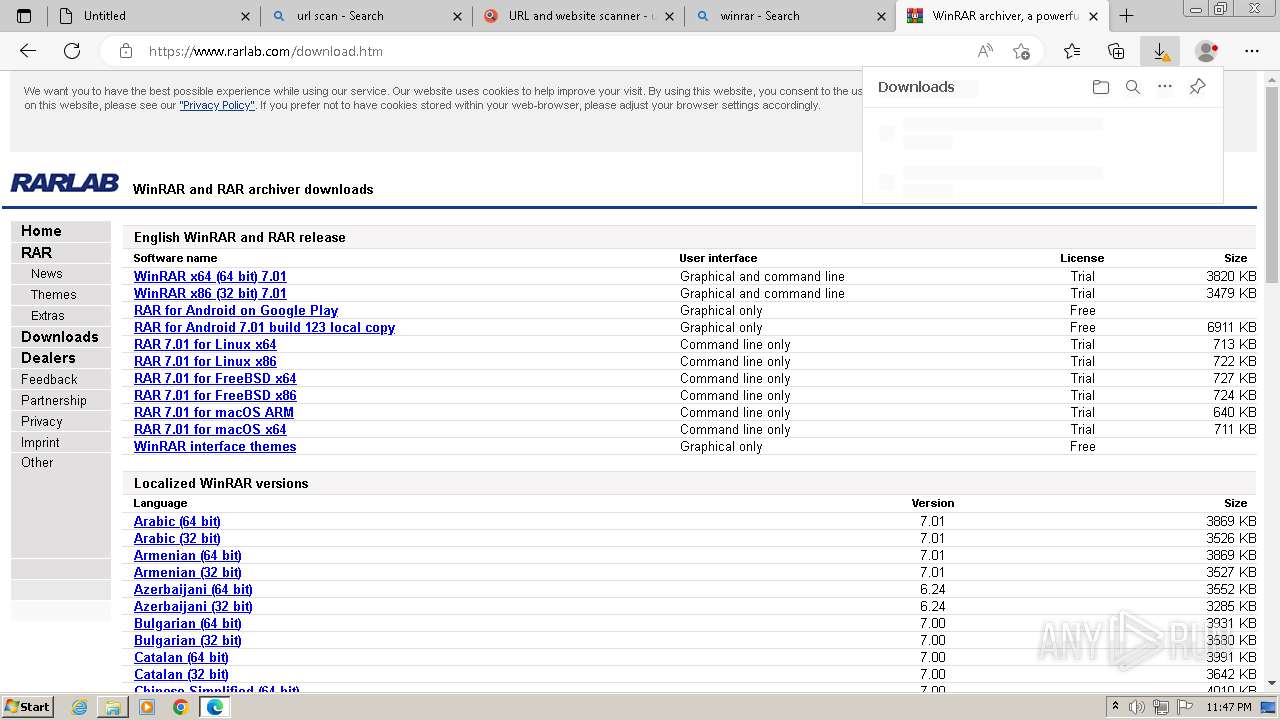Viewport: 1280px width, 720px height.
Task: Open the browser profile avatar
Action: coord(1207,51)
